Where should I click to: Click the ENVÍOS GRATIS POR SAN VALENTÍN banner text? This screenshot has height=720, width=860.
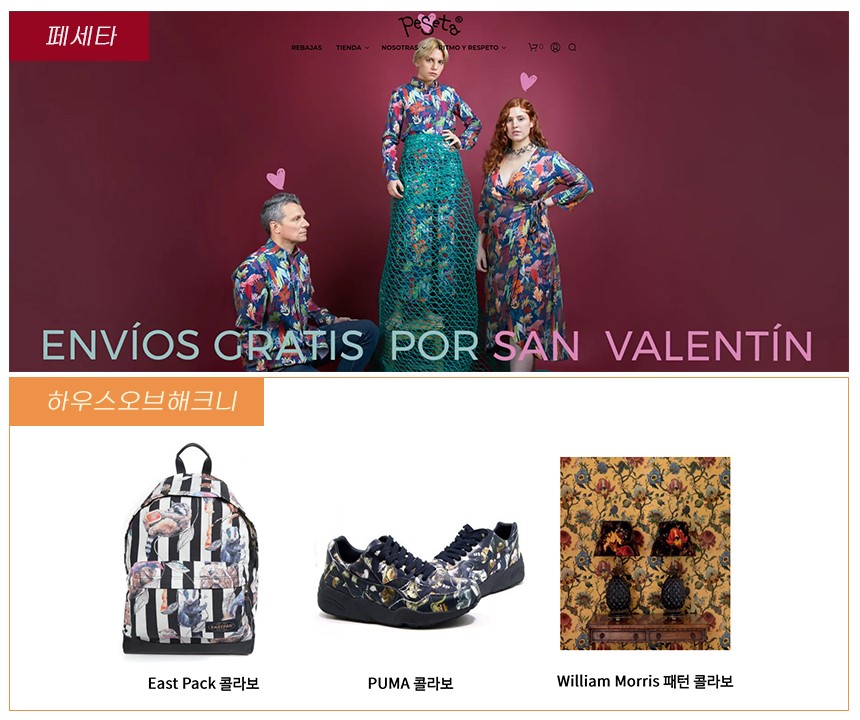tap(427, 345)
